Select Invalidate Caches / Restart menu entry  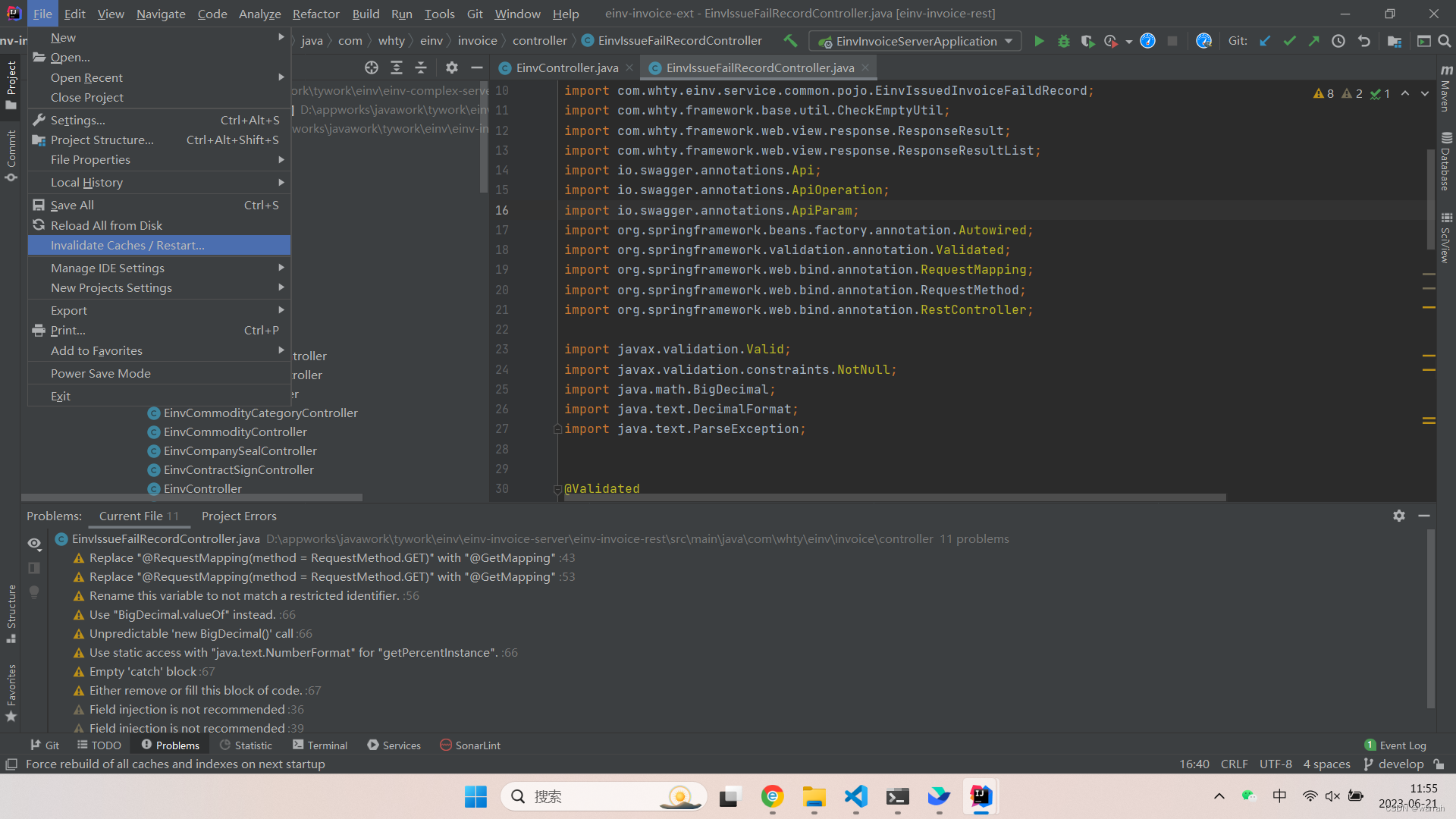[x=159, y=245]
